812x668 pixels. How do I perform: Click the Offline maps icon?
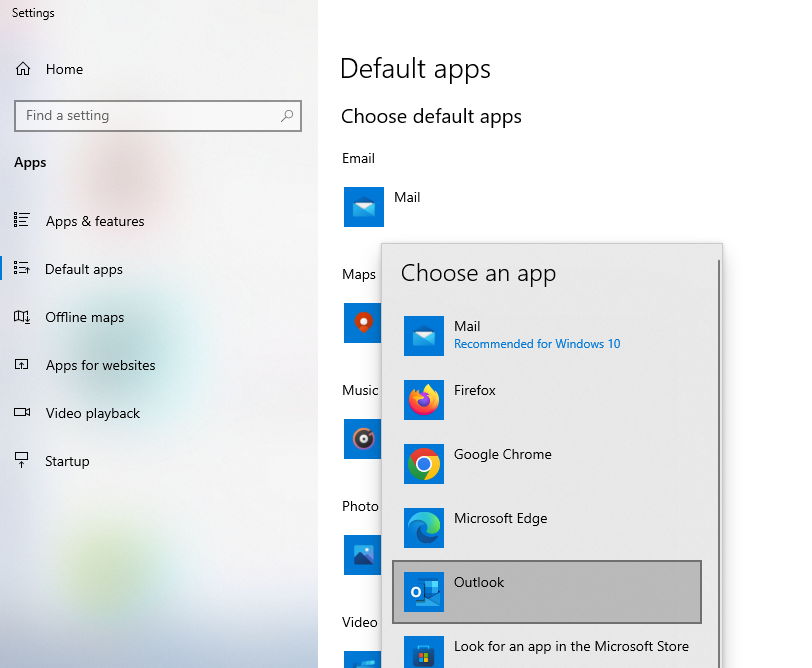click(x=22, y=316)
